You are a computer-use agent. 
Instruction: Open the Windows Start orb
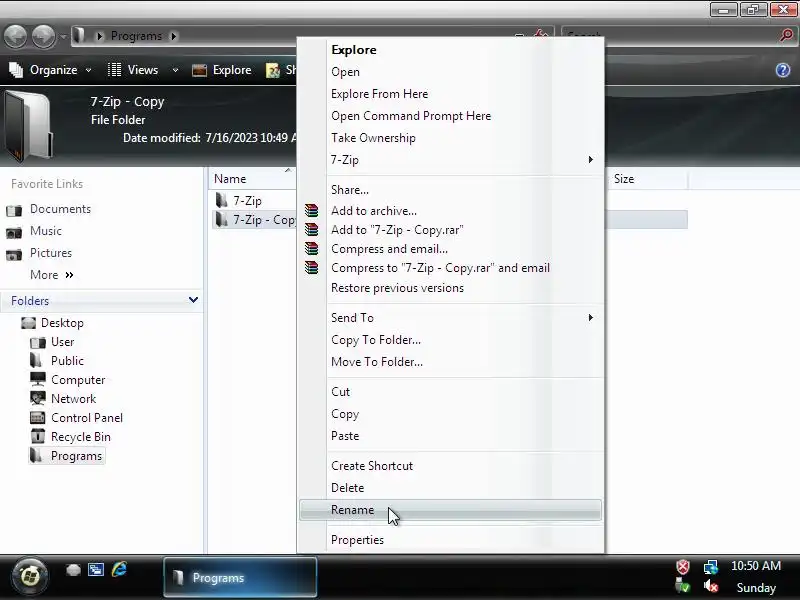coord(30,577)
